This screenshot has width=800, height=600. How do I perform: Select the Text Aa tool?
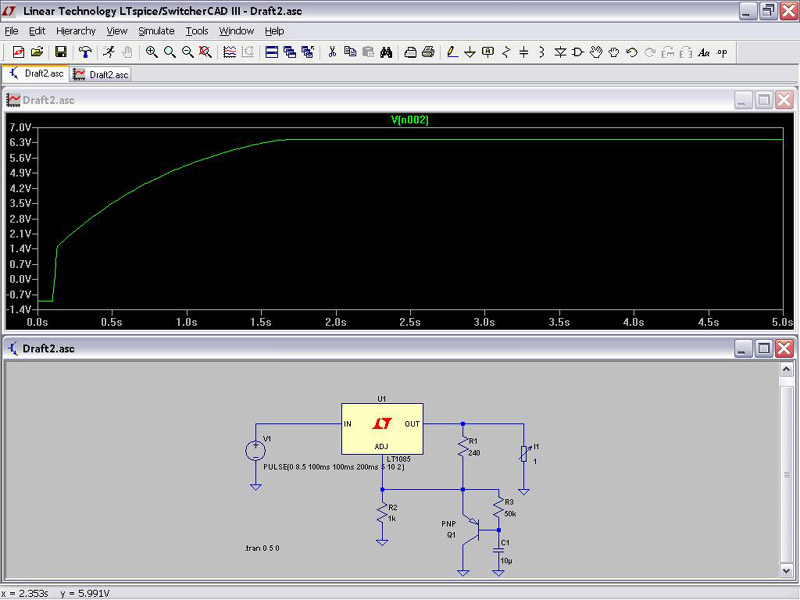(704, 52)
